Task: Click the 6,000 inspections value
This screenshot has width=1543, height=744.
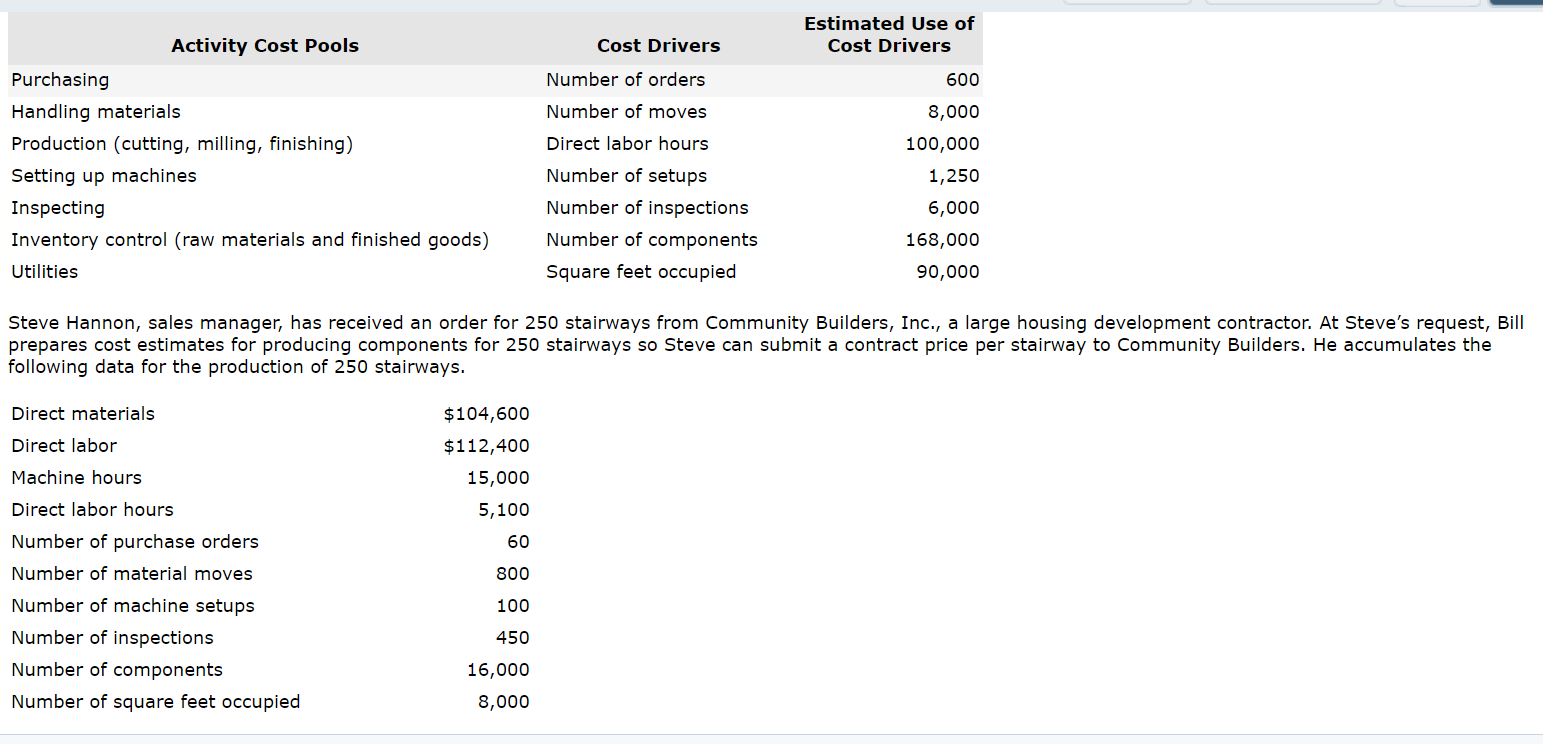Action: coord(955,207)
